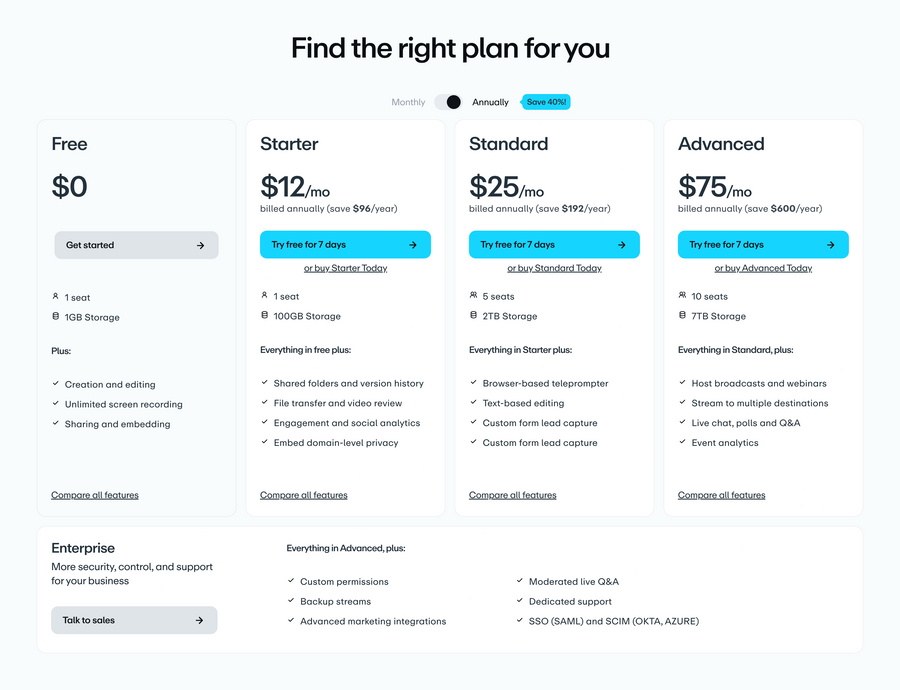Click the storage icon next to 7TB Storage
Image resolution: width=900 pixels, height=690 pixels.
[x=680, y=315]
